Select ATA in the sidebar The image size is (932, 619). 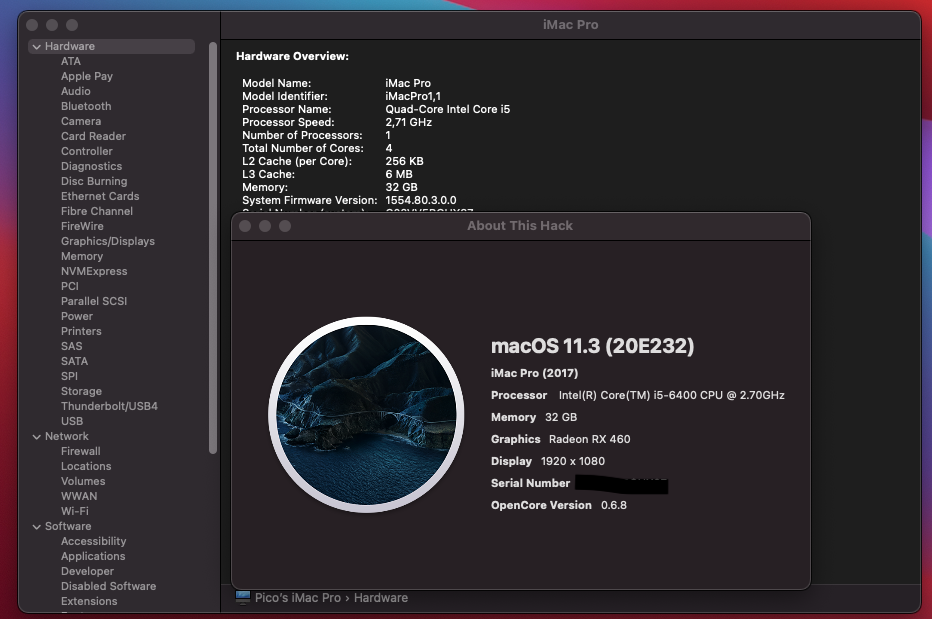[71, 61]
